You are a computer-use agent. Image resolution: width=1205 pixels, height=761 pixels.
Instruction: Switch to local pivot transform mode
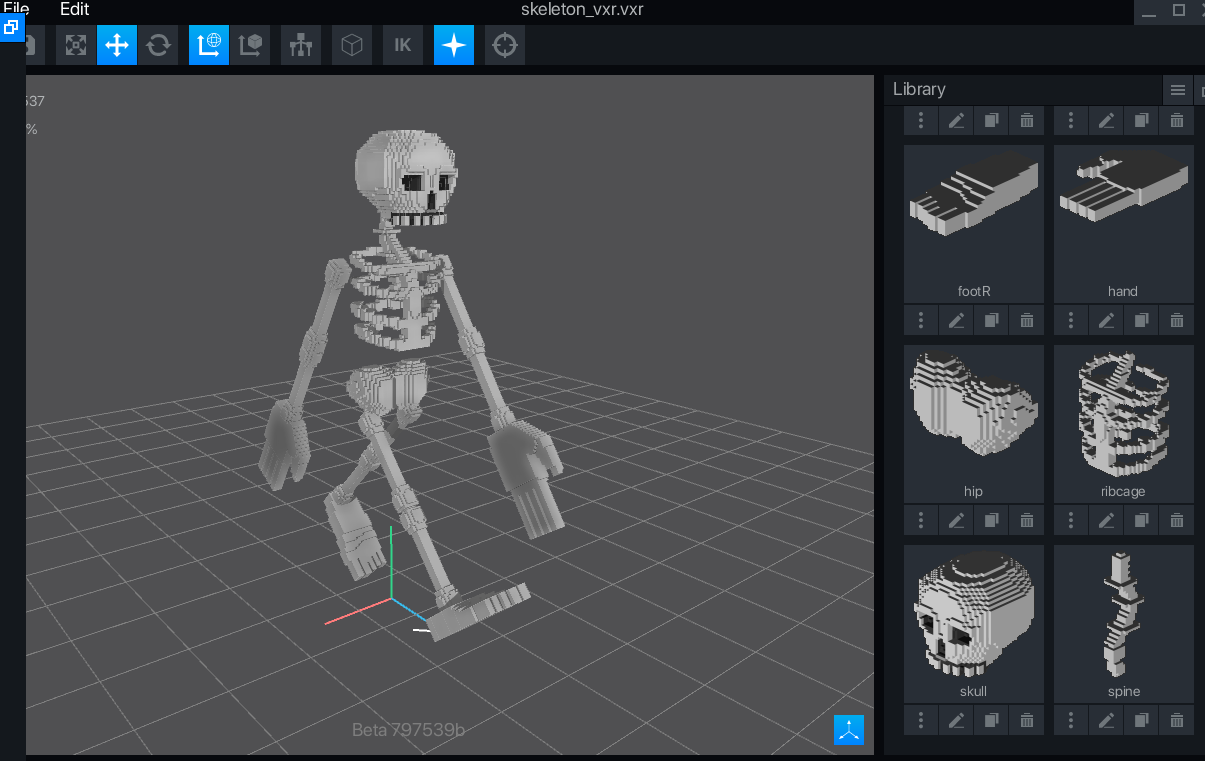click(251, 44)
